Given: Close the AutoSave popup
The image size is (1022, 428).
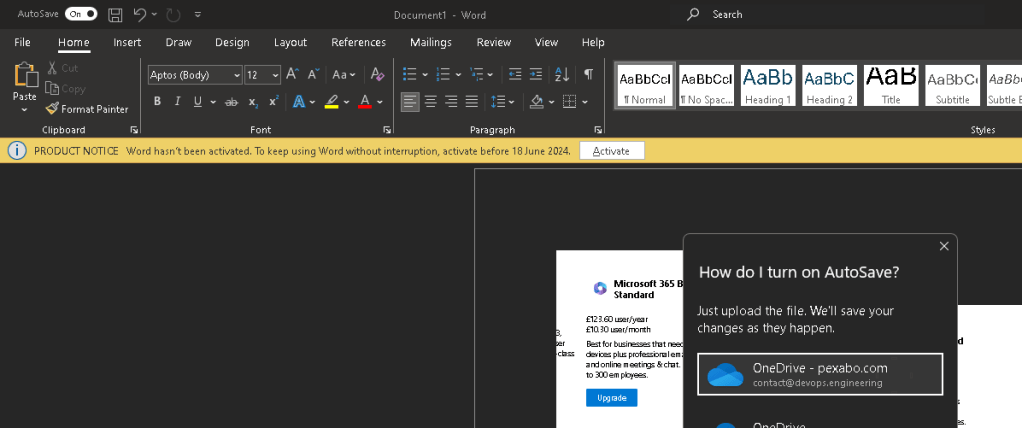Looking at the screenshot, I should [x=944, y=246].
